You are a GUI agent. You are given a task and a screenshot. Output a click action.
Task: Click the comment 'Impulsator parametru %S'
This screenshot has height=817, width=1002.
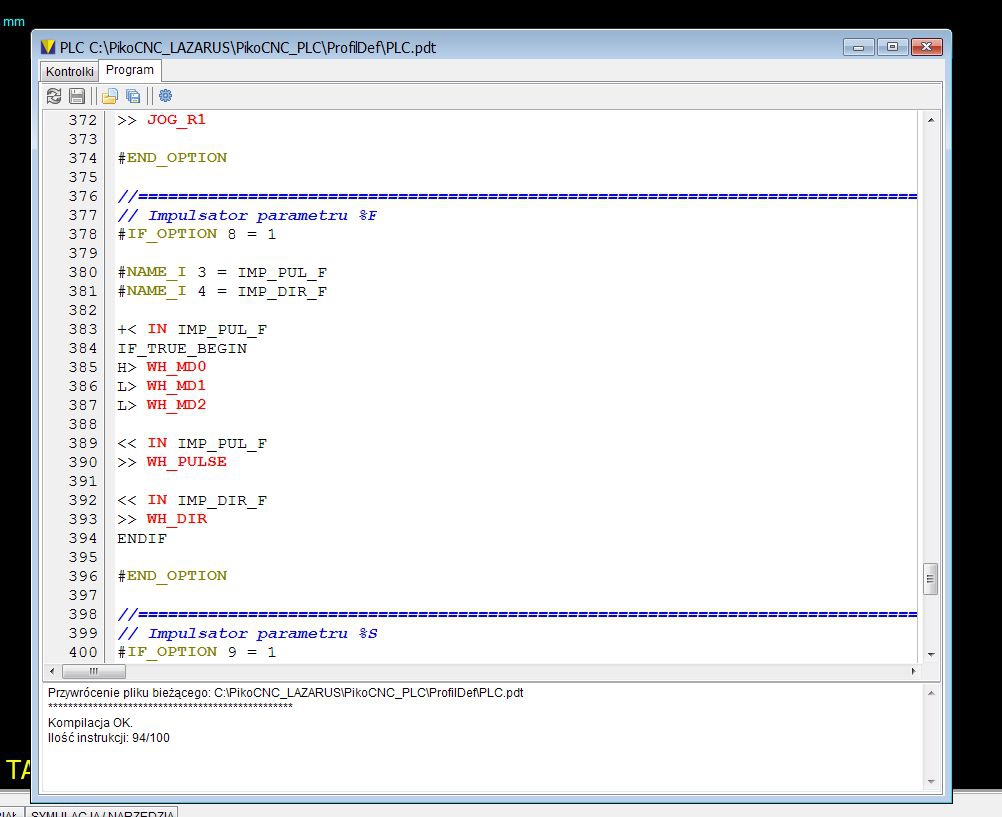pos(263,634)
